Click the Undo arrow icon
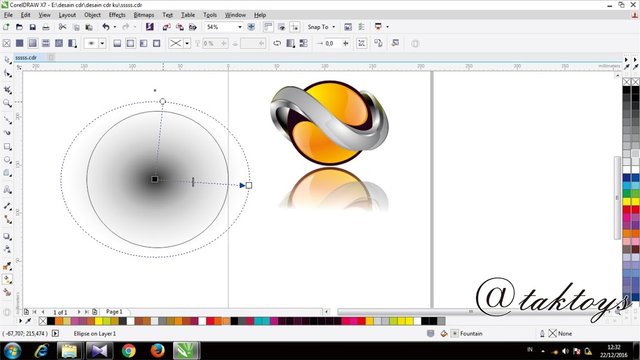Image resolution: width=640 pixels, height=360 pixels. click(106, 27)
